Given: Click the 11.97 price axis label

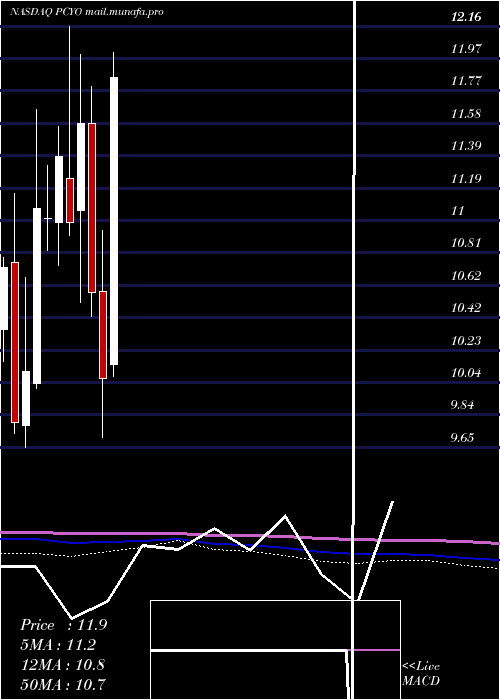Looking at the screenshot, I should point(466,49).
